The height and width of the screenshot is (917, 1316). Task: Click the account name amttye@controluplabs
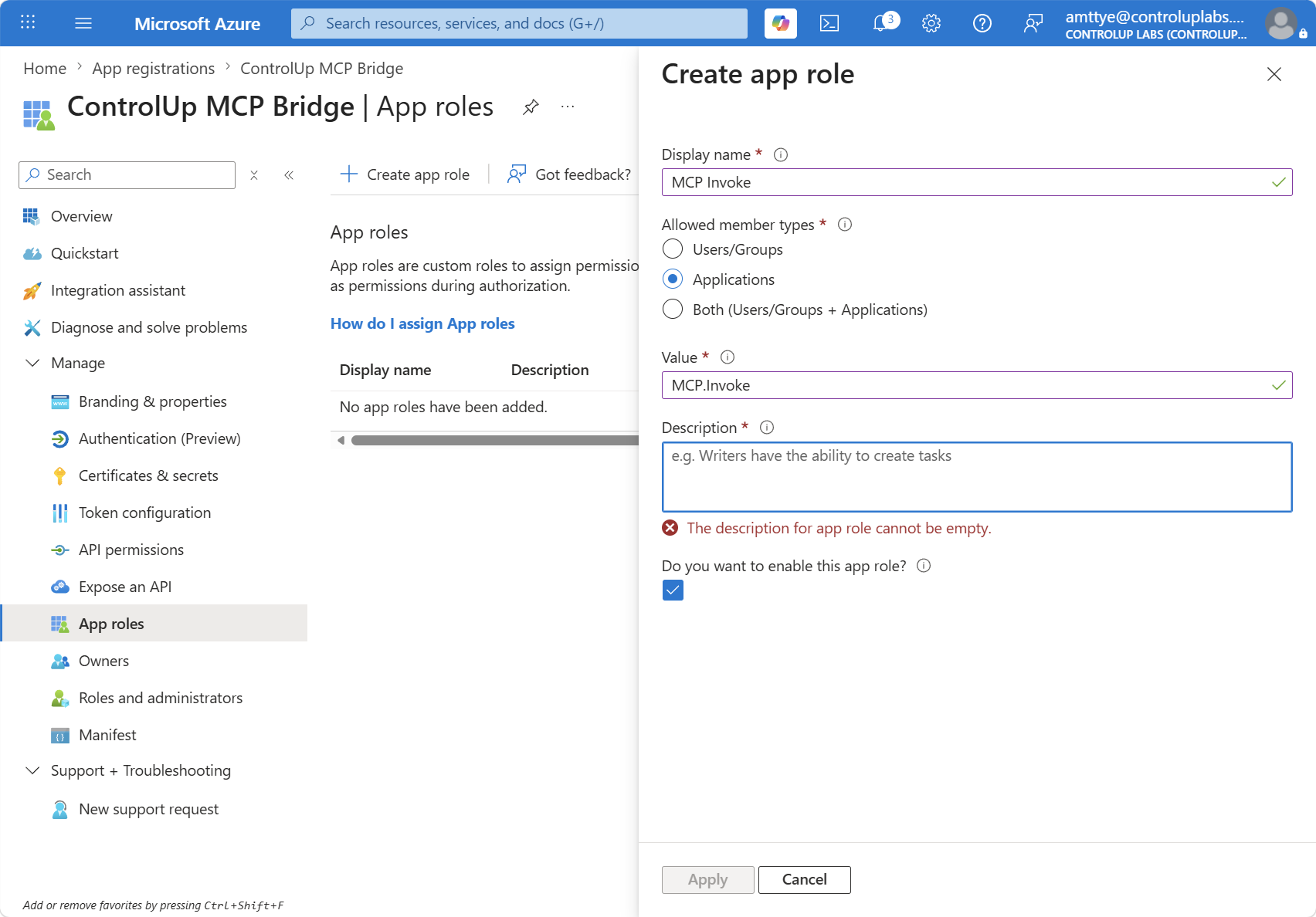(1155, 17)
